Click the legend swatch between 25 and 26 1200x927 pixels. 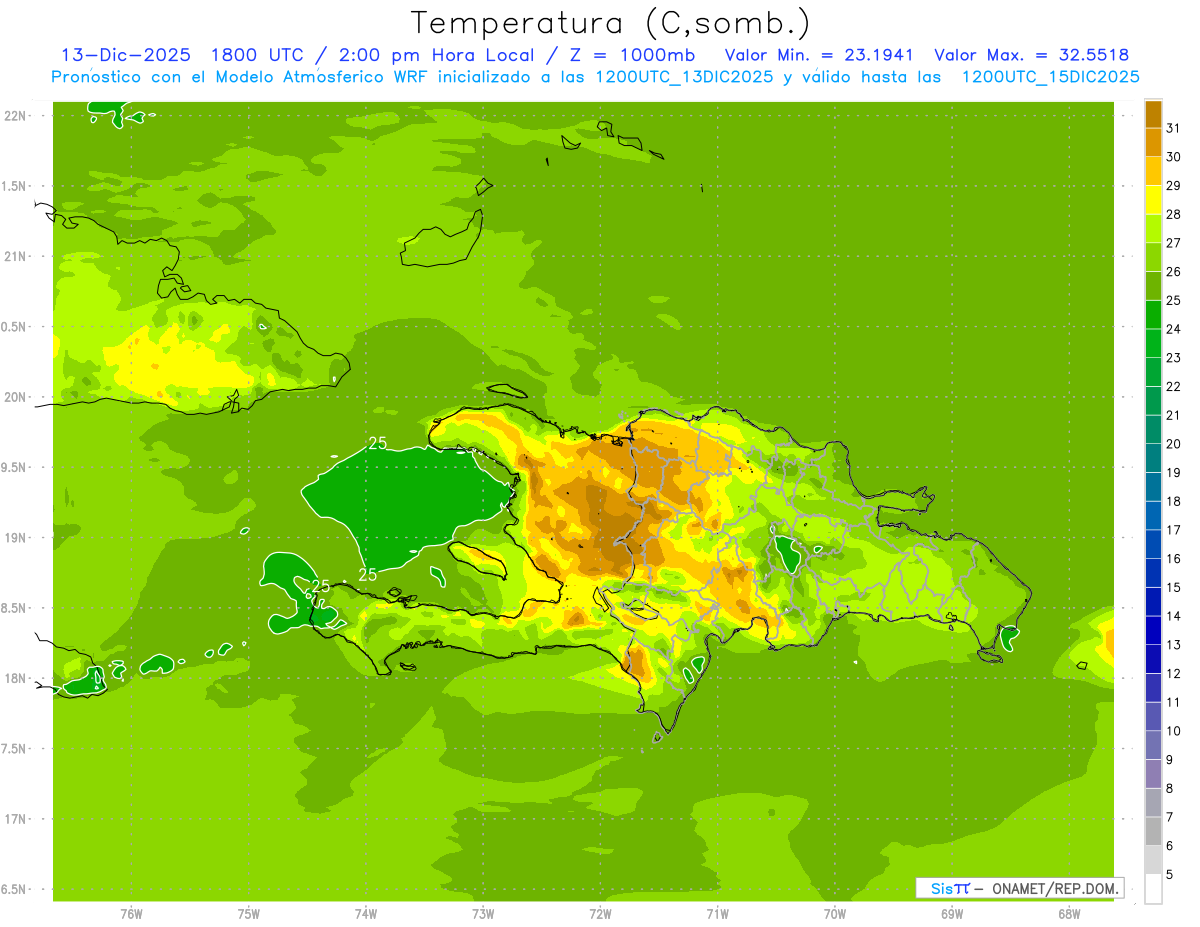[x=1153, y=285]
